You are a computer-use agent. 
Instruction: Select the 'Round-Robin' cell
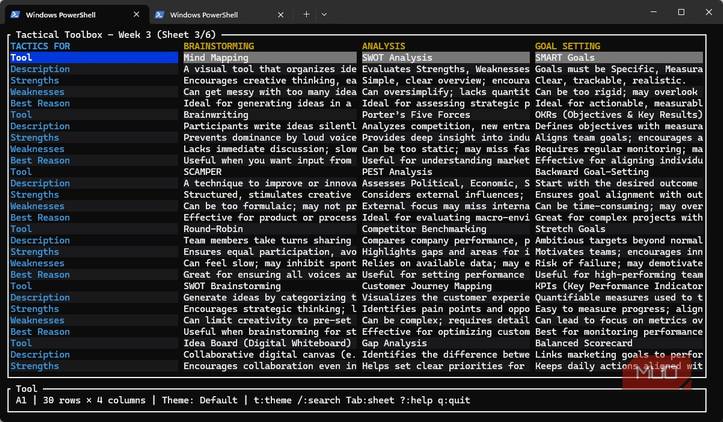[x=270, y=229]
